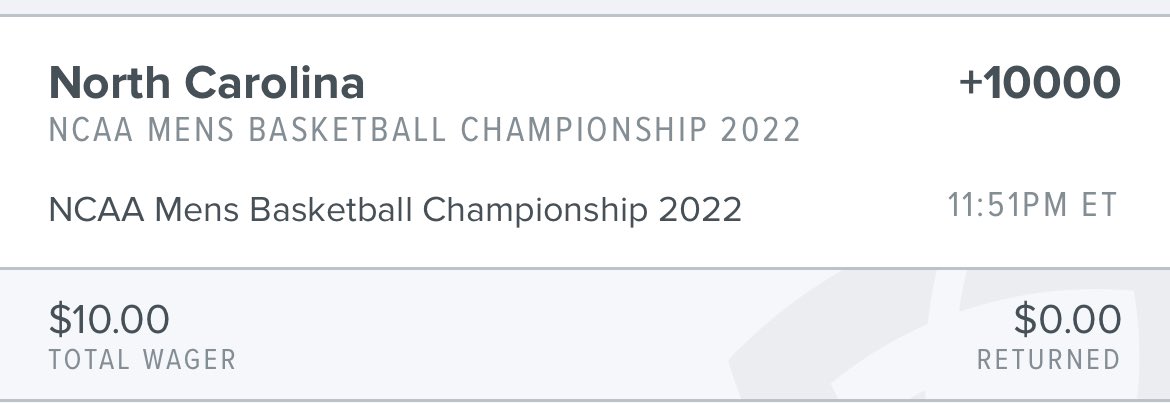Open the mixed-case NCAA Mens Basketball Championship event line
1170x403 pixels.
pos(395,210)
